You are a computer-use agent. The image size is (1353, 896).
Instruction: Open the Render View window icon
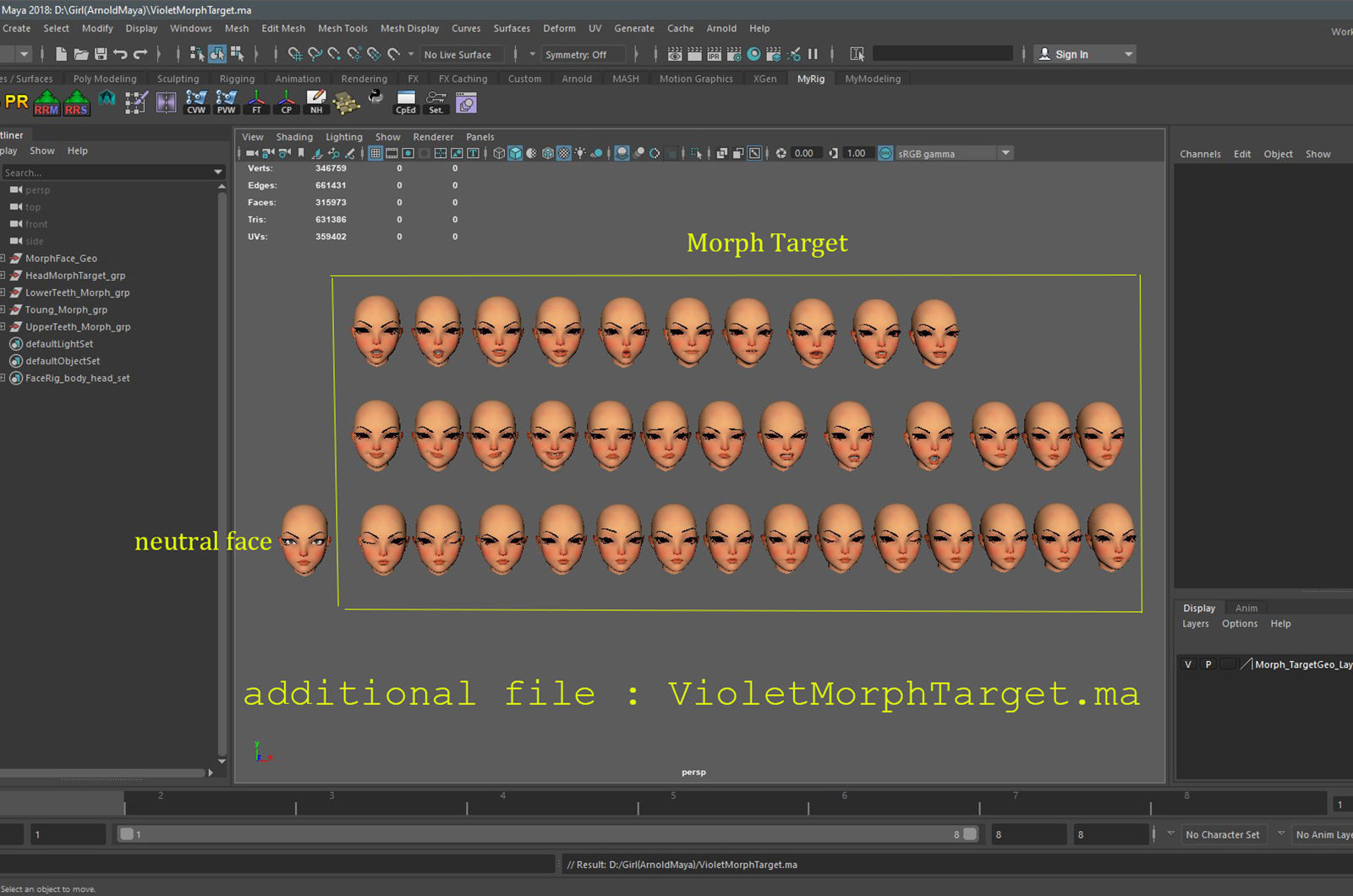pyautogui.click(x=675, y=54)
